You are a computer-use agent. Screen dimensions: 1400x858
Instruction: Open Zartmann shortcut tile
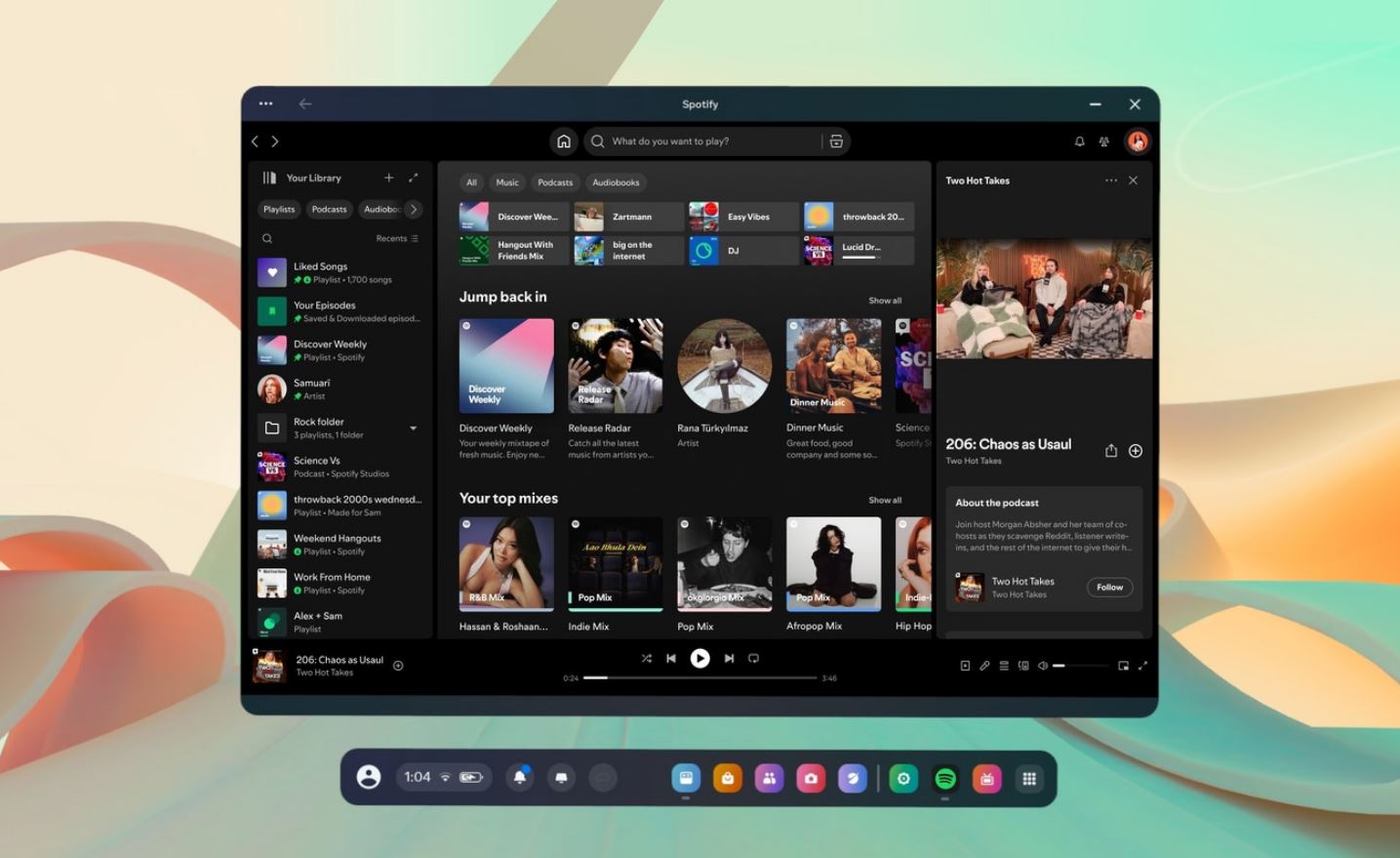(x=628, y=217)
